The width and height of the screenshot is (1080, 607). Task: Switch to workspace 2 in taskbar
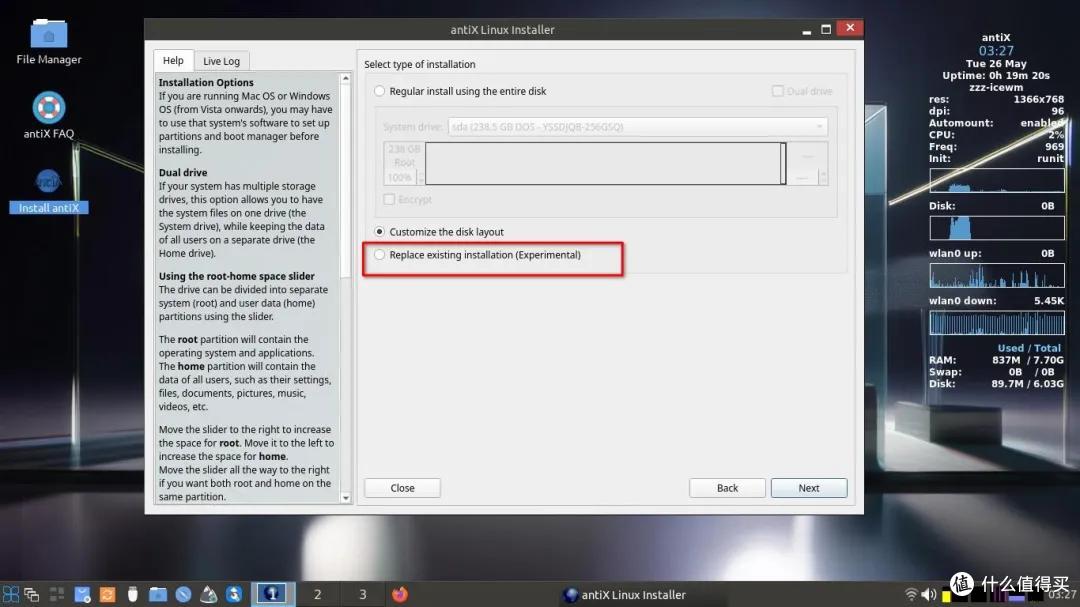point(318,594)
